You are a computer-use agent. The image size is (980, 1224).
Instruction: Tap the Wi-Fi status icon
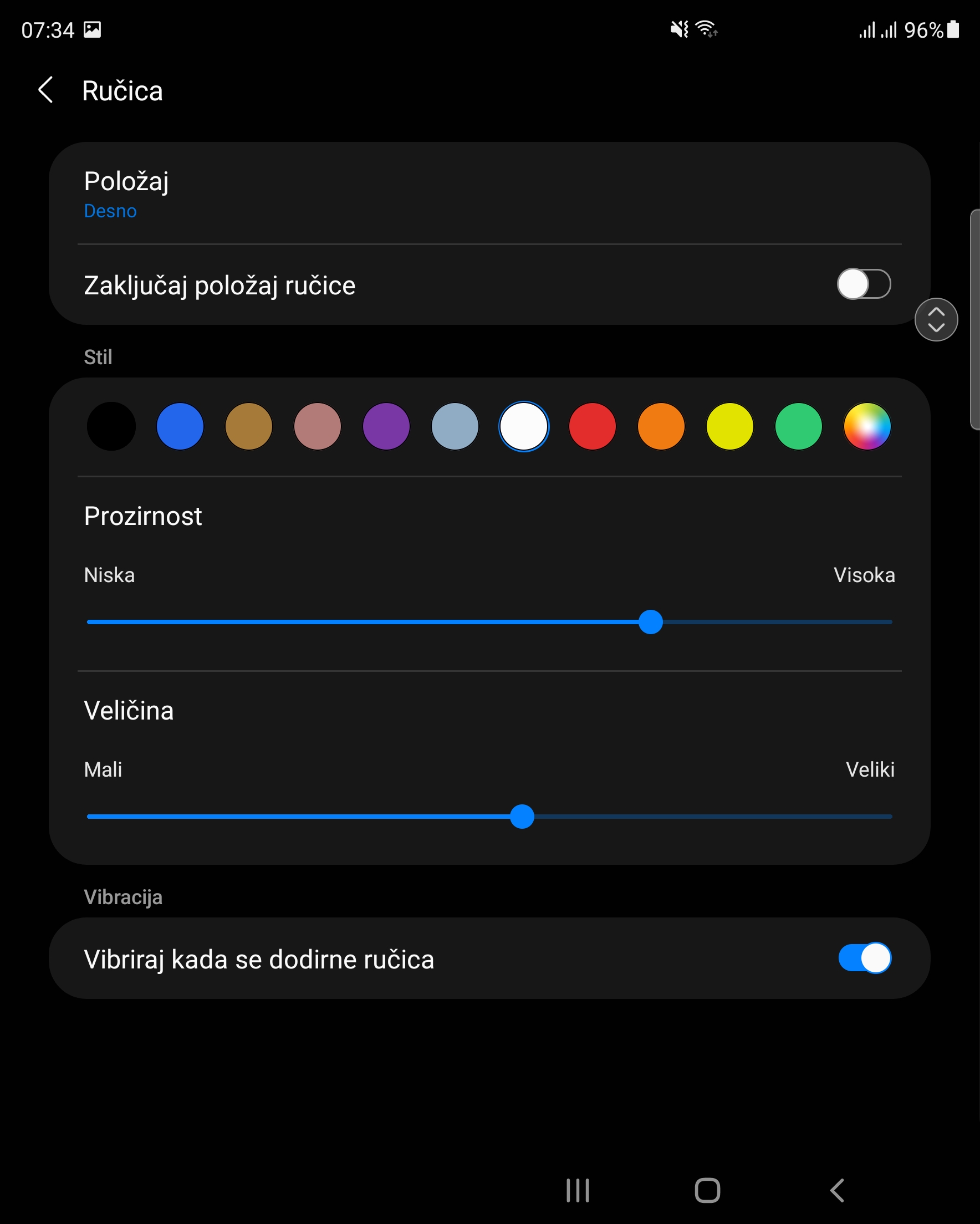[707, 28]
